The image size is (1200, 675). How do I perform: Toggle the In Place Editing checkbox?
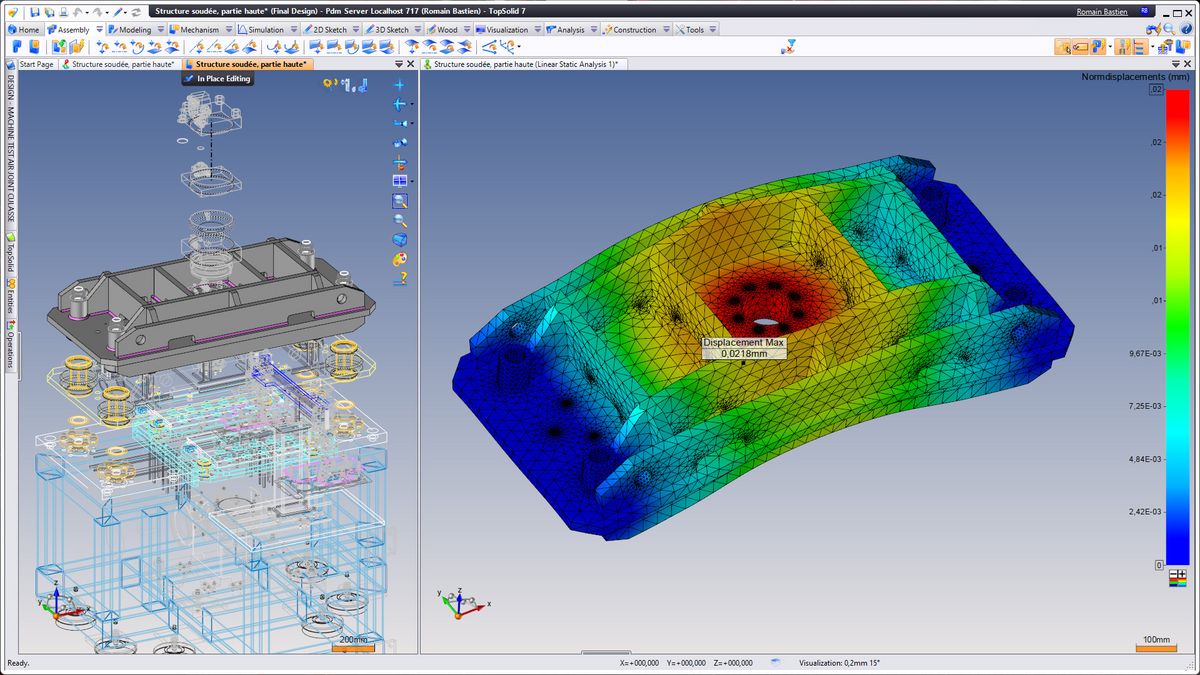coord(189,79)
